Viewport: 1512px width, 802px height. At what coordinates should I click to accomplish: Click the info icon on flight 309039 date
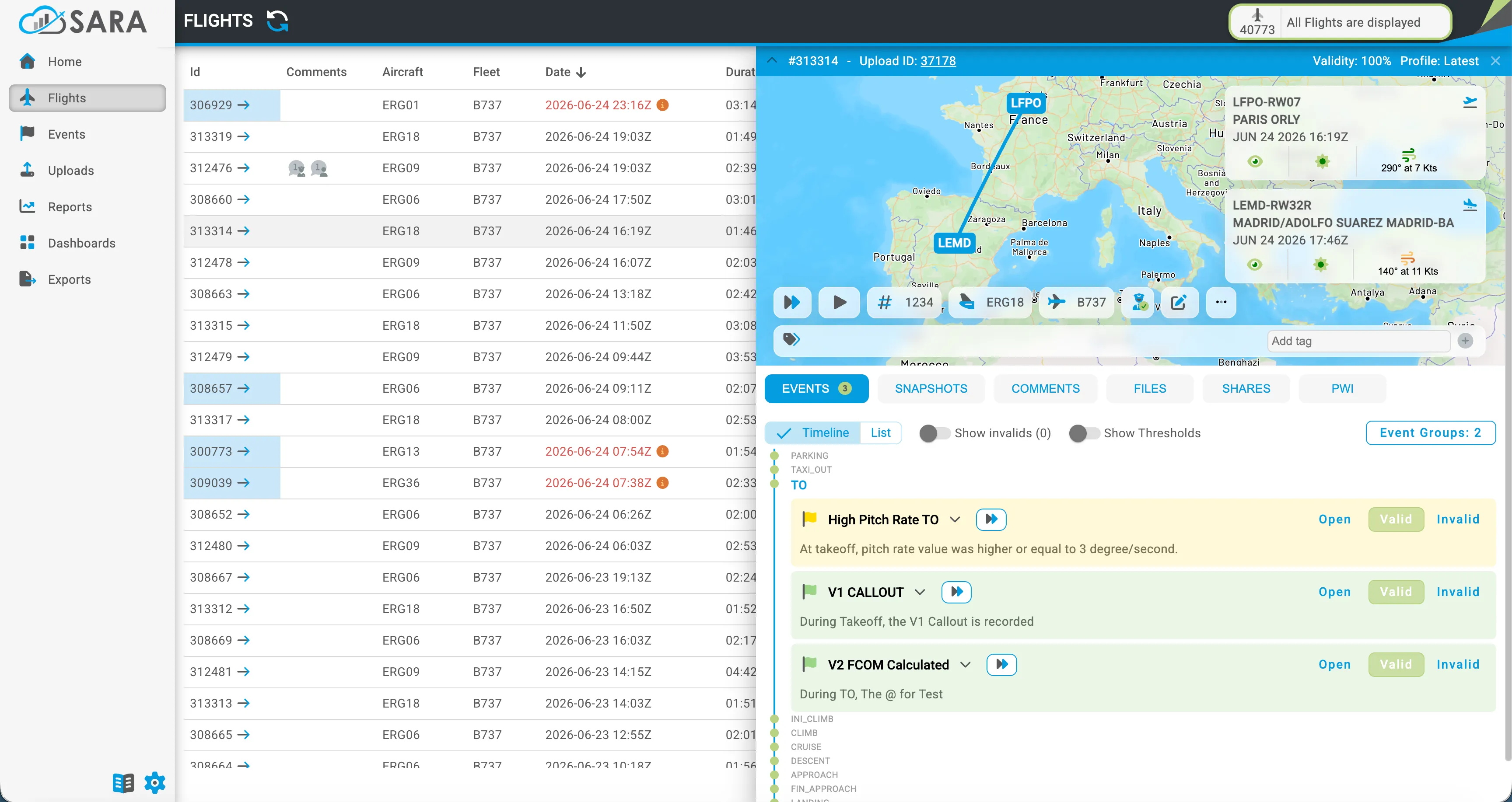[x=663, y=483]
